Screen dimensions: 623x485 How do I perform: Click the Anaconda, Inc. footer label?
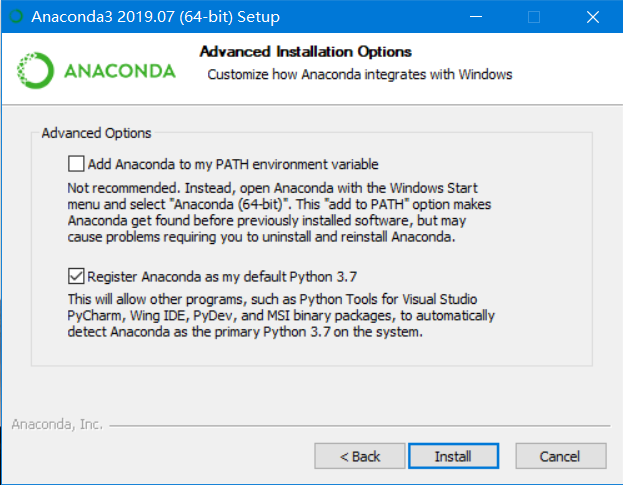coord(57,424)
